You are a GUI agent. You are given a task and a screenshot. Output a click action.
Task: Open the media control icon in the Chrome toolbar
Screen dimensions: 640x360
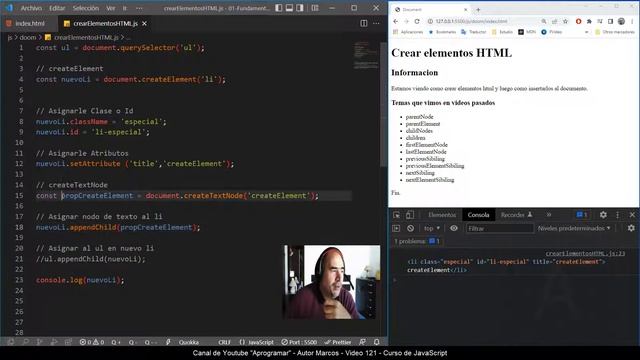(600, 21)
